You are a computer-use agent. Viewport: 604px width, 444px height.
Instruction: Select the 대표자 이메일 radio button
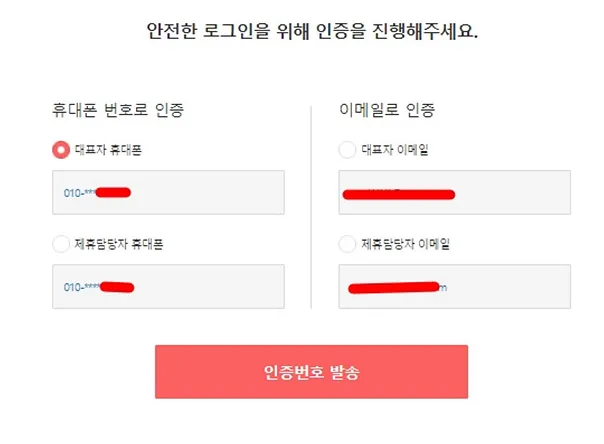coord(347,150)
